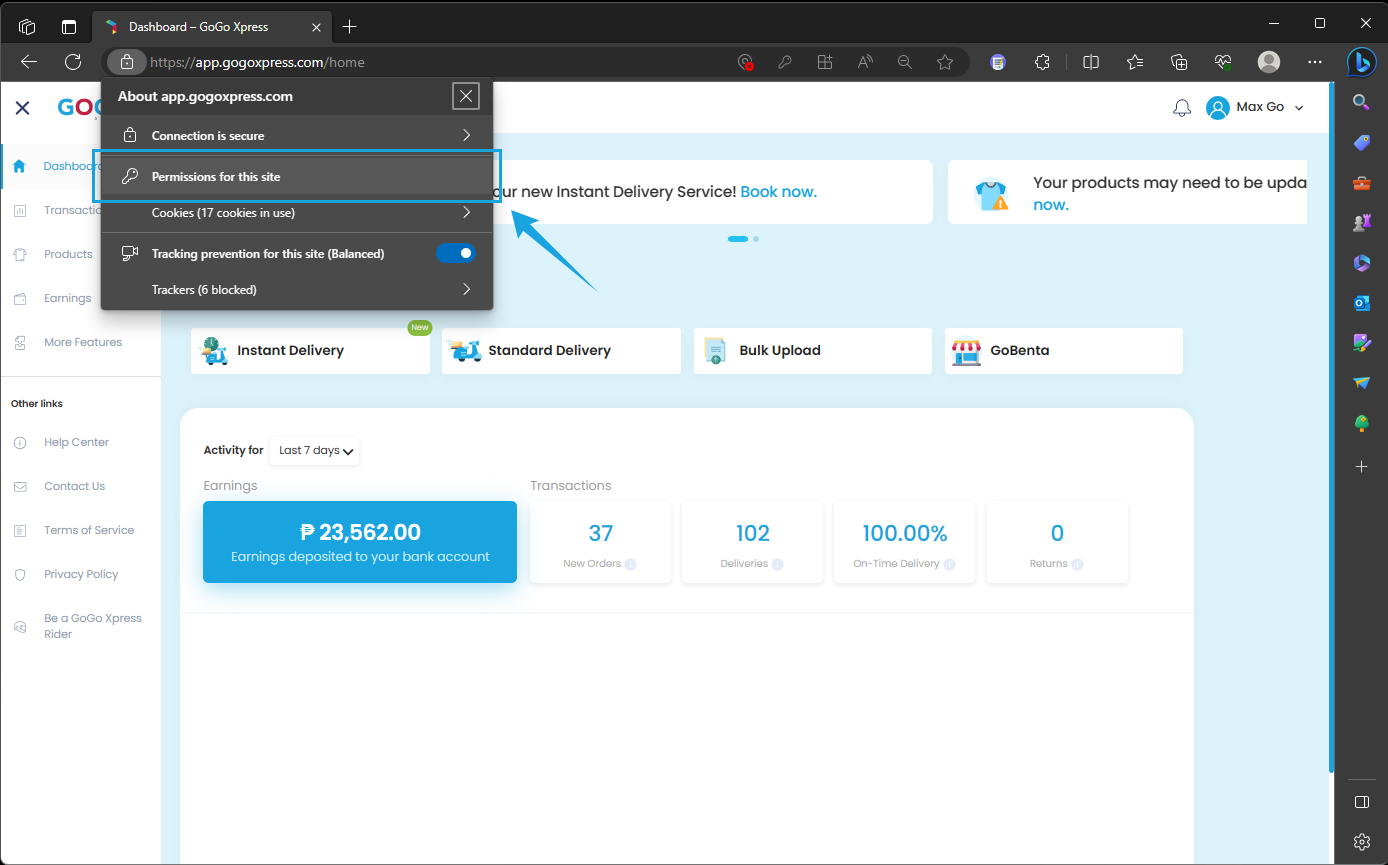Open the Last 7 days dropdown
1388x865 pixels.
click(315, 451)
